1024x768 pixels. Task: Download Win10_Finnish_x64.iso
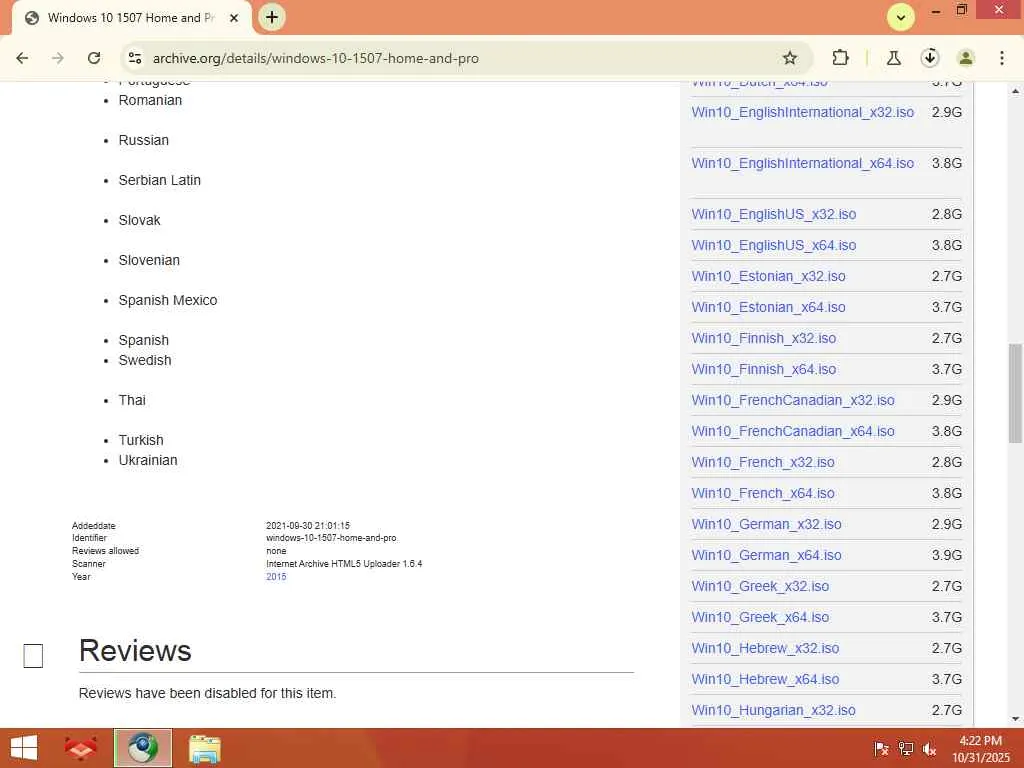pyautogui.click(x=764, y=370)
